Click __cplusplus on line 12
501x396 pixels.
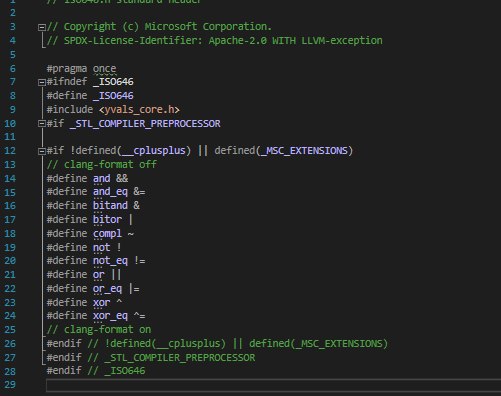[x=154, y=151]
